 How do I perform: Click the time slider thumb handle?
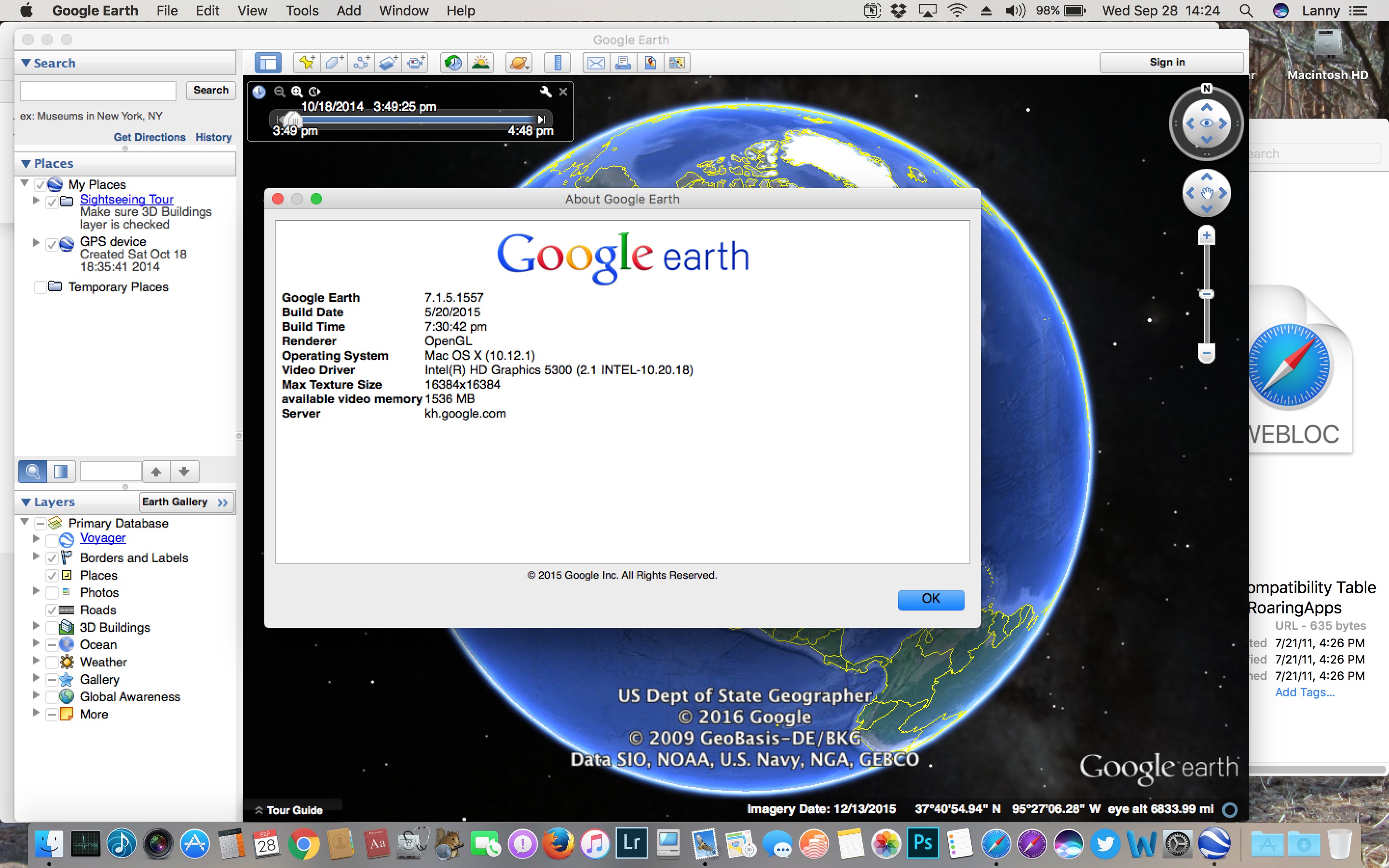point(293,120)
